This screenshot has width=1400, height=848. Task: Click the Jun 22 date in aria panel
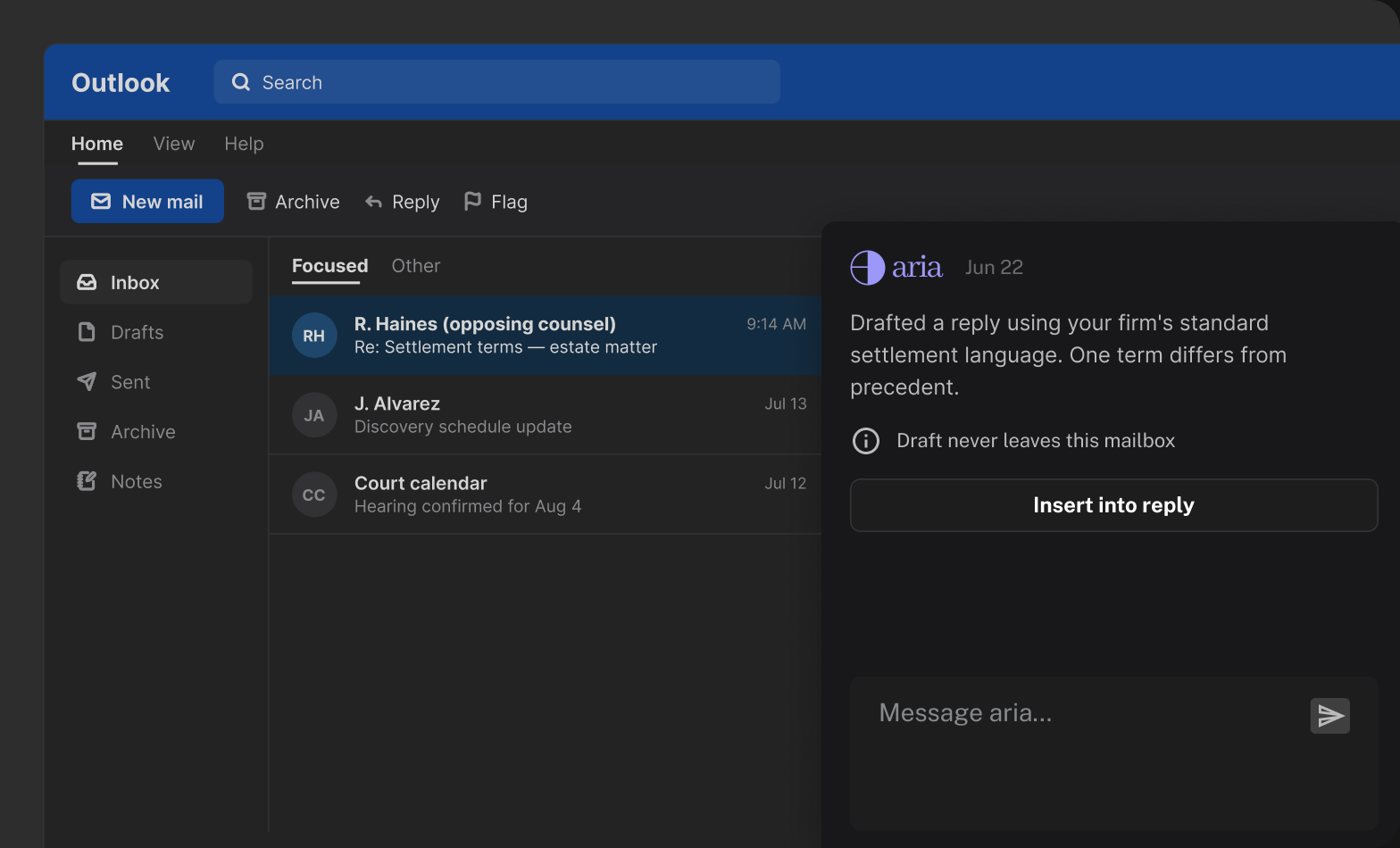click(994, 267)
